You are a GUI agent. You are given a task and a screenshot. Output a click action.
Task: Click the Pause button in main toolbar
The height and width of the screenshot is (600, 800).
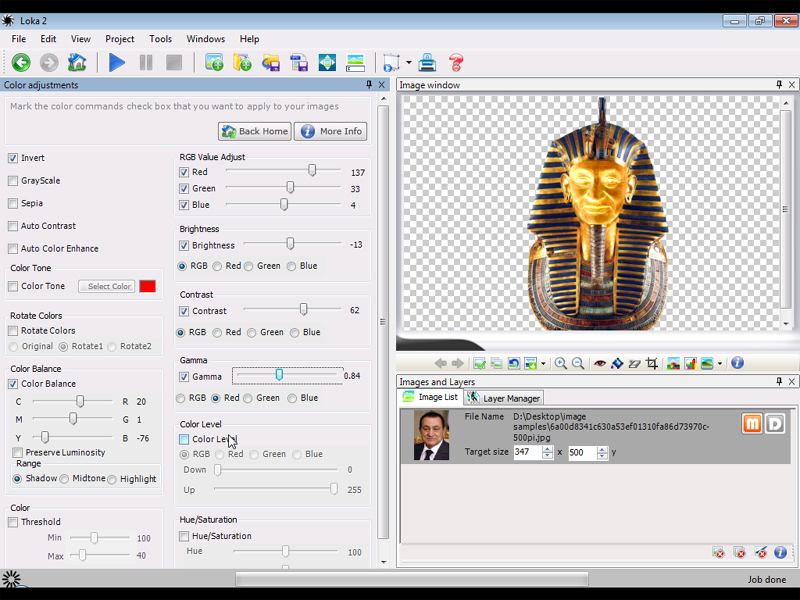click(146, 63)
